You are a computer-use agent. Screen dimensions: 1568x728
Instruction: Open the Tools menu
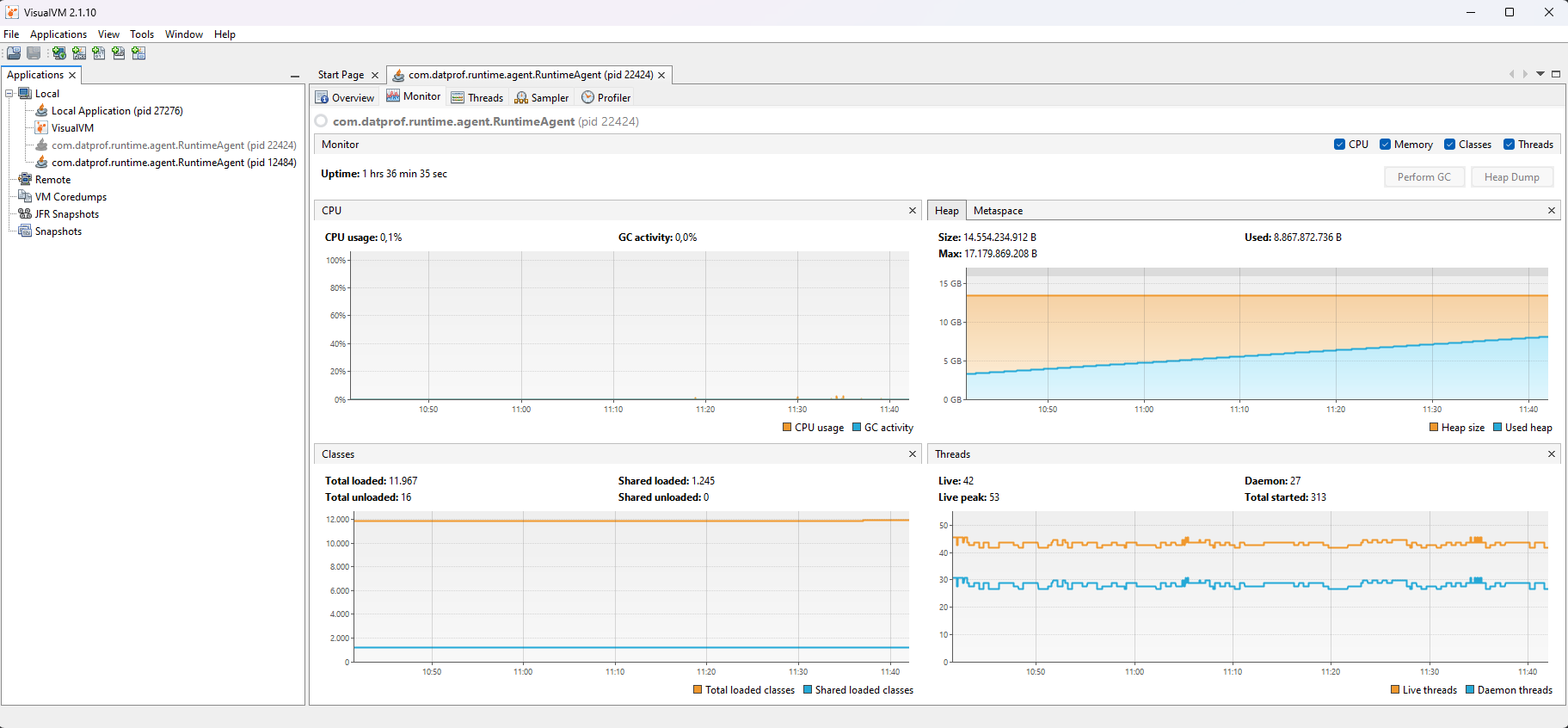point(142,34)
